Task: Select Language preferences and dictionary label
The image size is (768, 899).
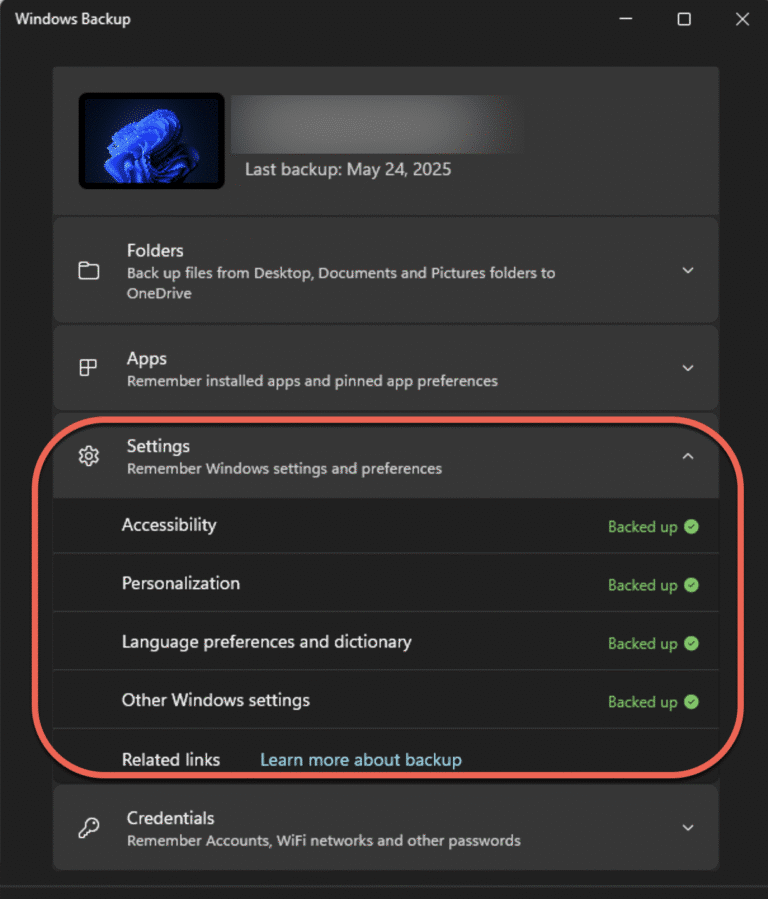Action: point(267,642)
